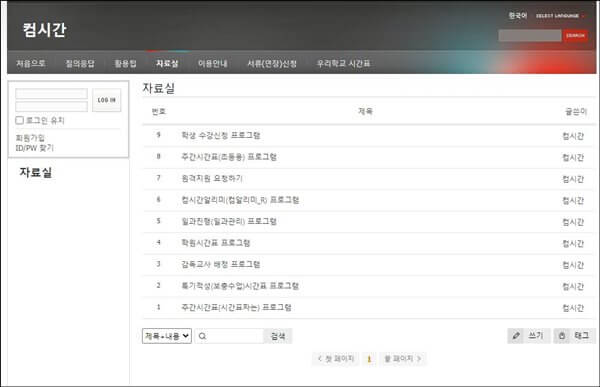
Task: Open the SELECT LANGUAGE dropdown
Action: [x=560, y=16]
